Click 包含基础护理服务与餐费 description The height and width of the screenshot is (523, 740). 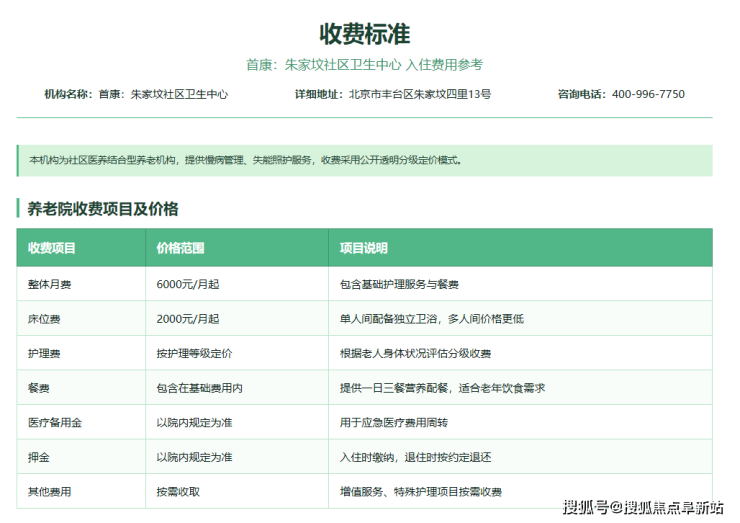tap(399, 284)
